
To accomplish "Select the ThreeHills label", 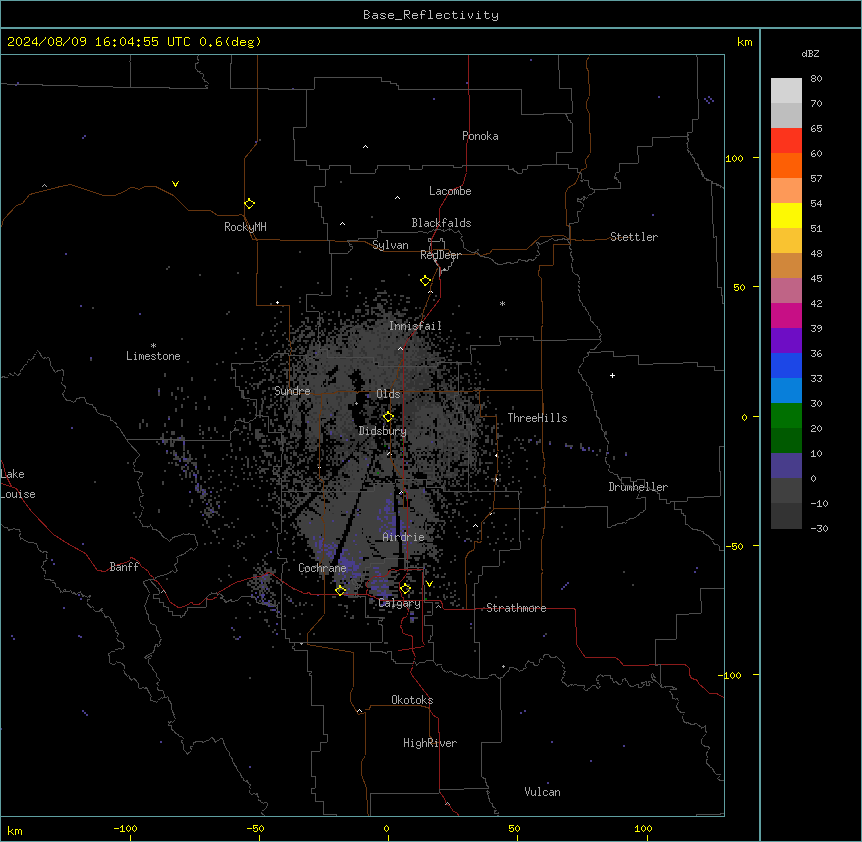I will pyautogui.click(x=537, y=418).
